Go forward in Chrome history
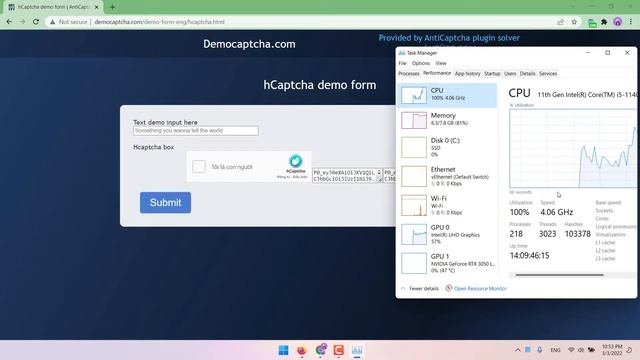The height and width of the screenshot is (360, 640). coord(22,22)
